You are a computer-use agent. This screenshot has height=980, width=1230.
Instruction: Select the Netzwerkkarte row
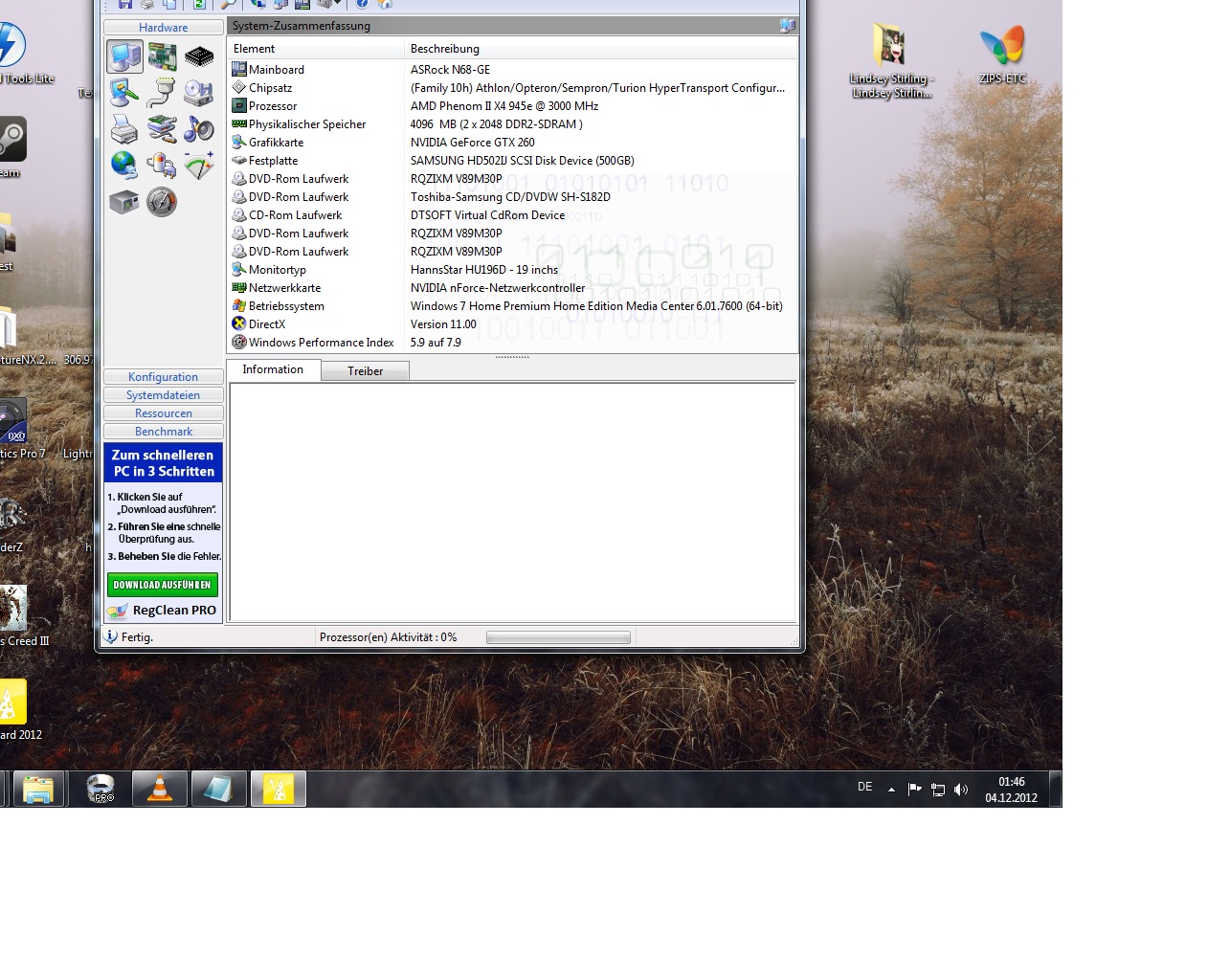(512, 288)
